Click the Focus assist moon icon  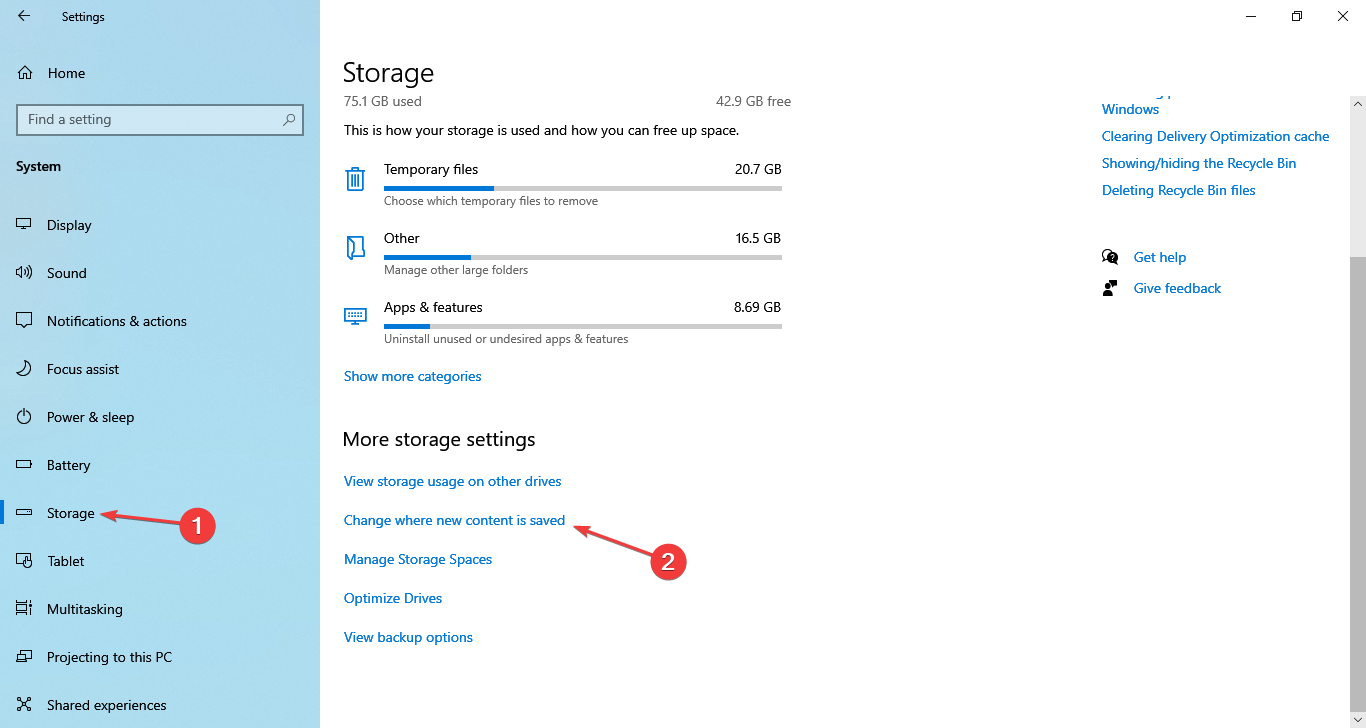(x=24, y=369)
